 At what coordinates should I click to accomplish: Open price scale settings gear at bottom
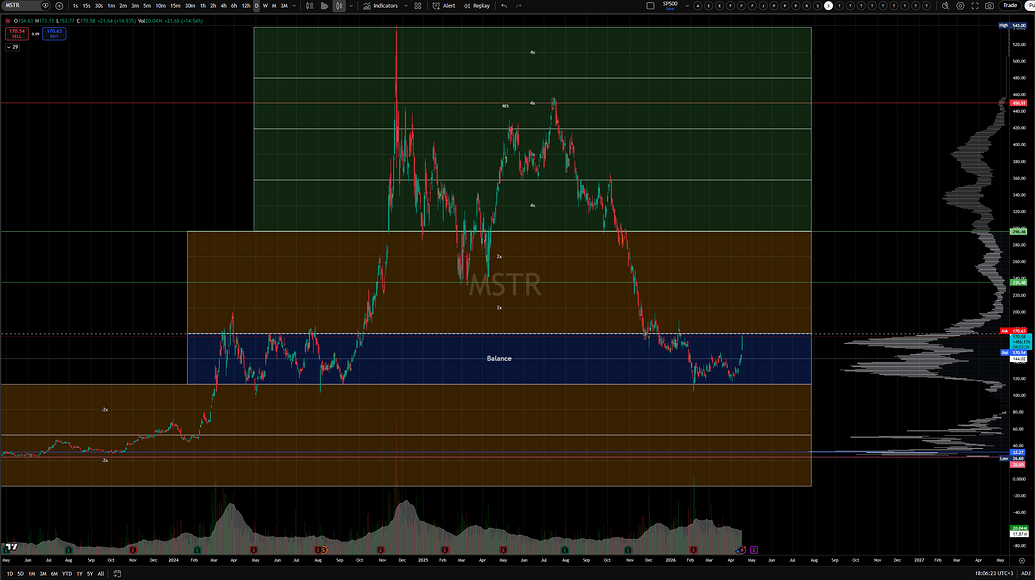pos(1022,561)
